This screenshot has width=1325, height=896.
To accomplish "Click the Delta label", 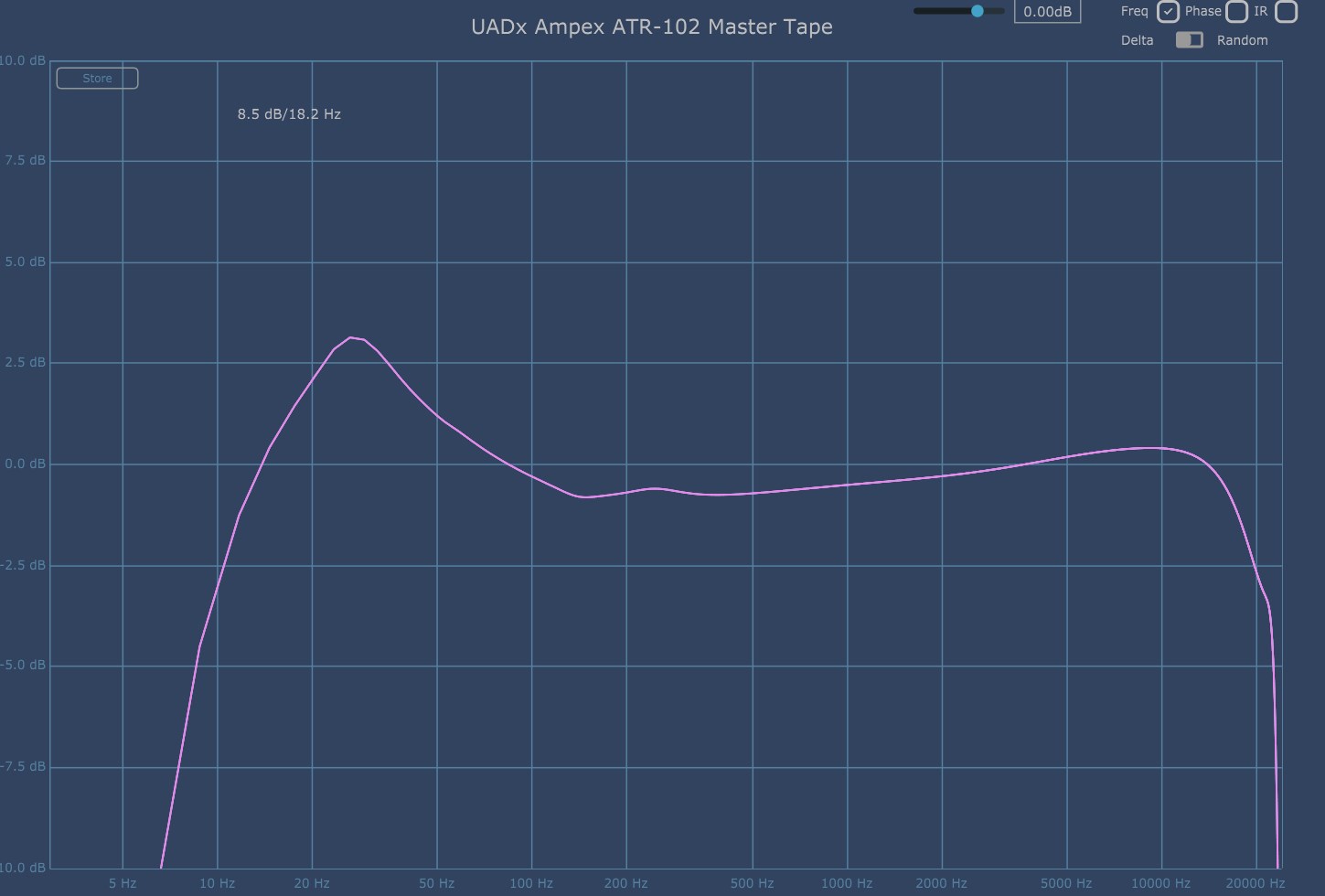I will [1137, 40].
